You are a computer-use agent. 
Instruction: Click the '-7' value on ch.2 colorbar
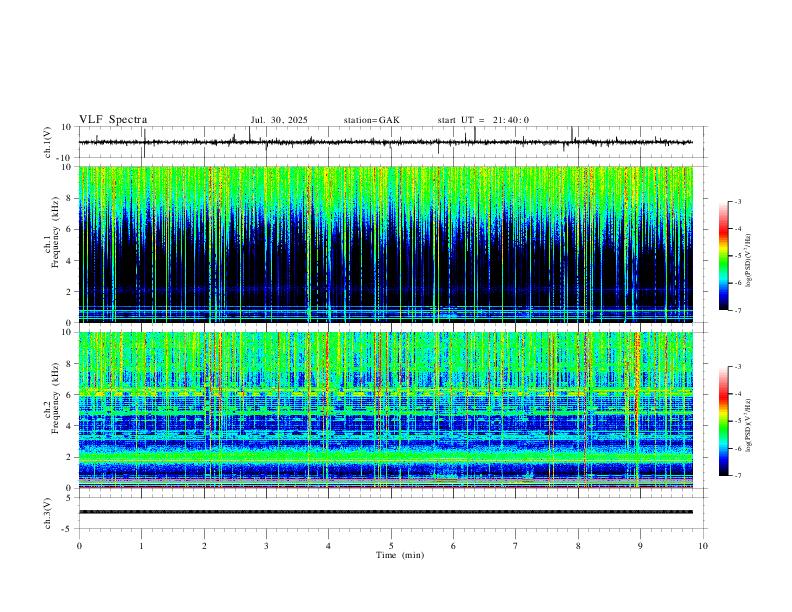(737, 476)
